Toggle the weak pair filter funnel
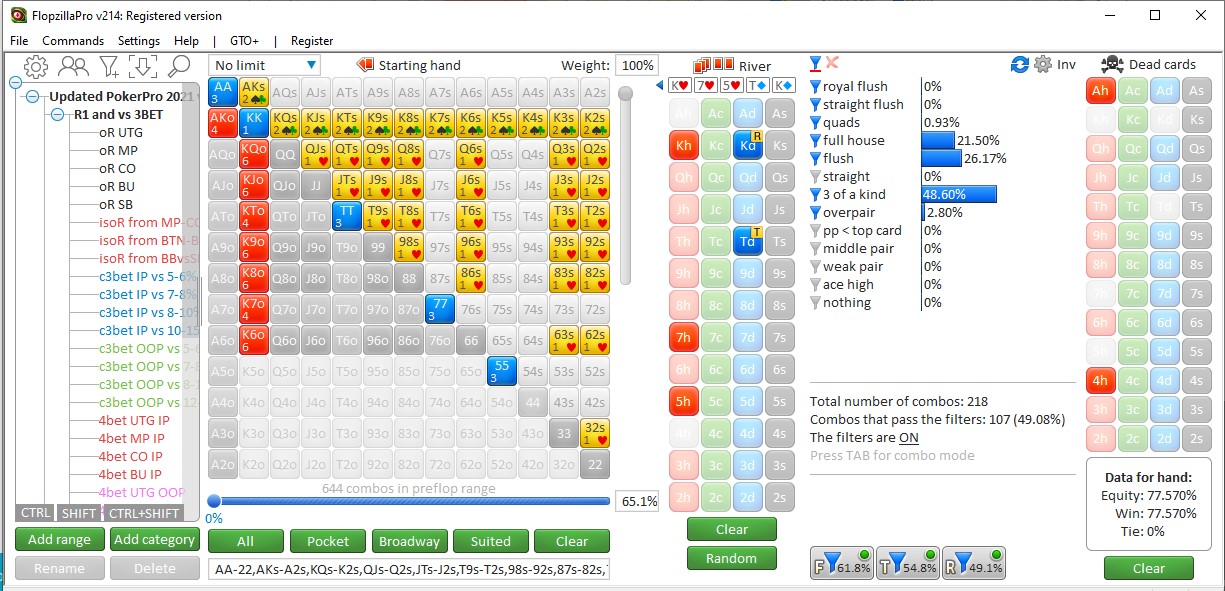This screenshot has width=1225, height=591. click(x=815, y=267)
